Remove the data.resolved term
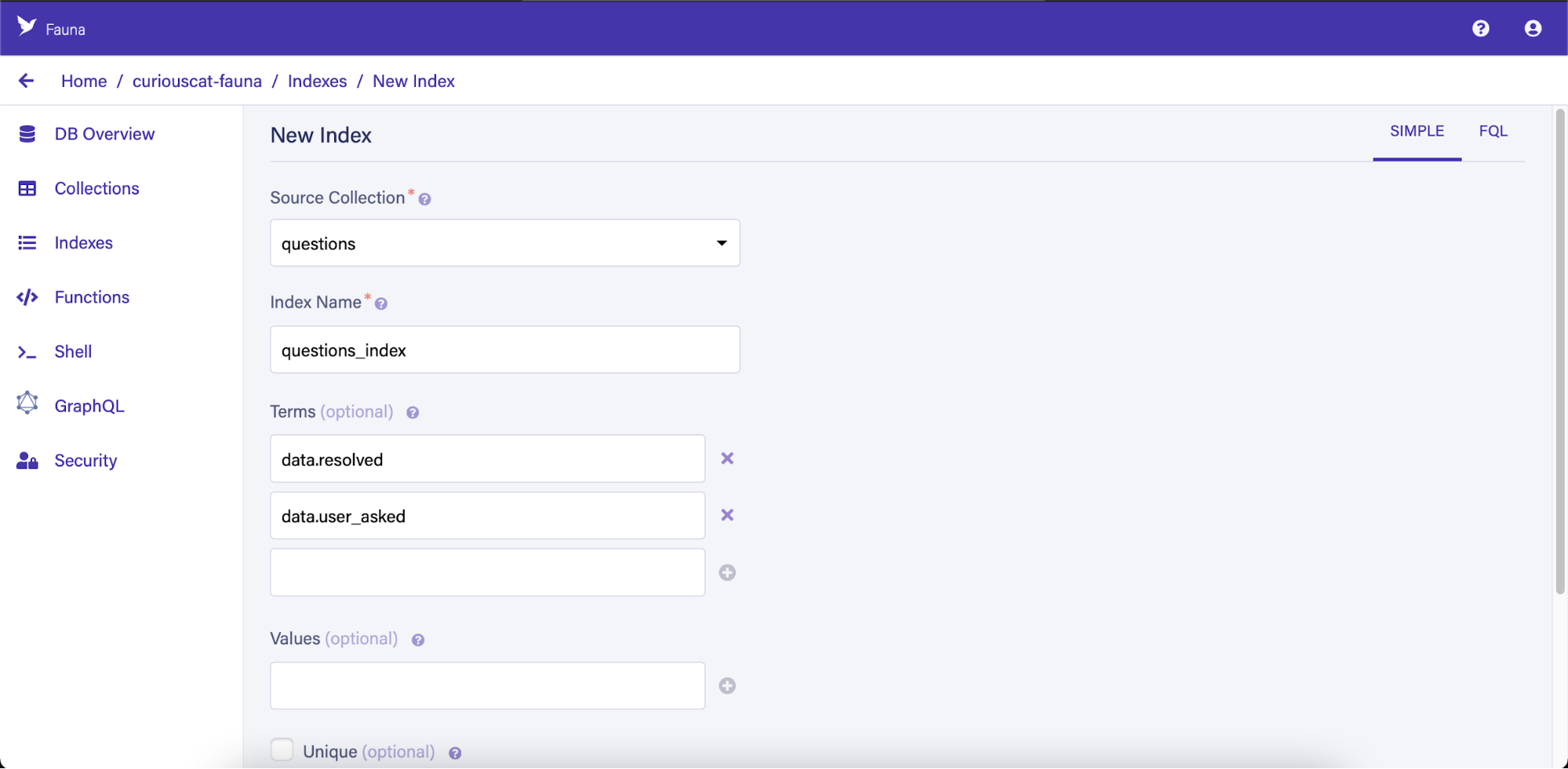This screenshot has width=1568, height=769. point(727,459)
